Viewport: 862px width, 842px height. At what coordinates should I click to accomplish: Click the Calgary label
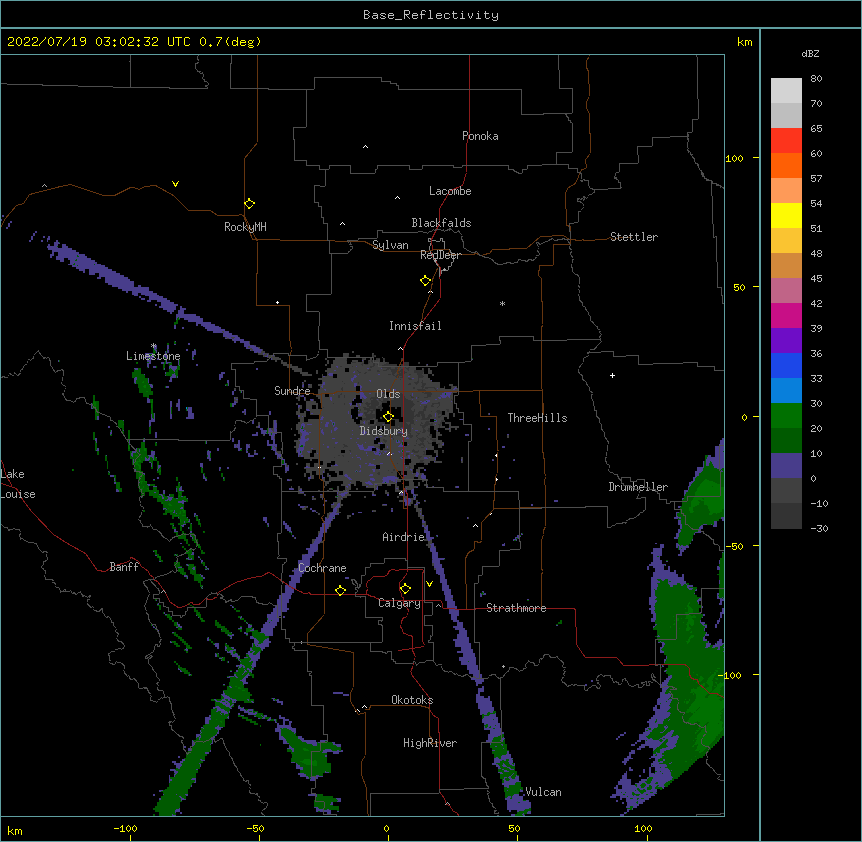(x=399, y=603)
